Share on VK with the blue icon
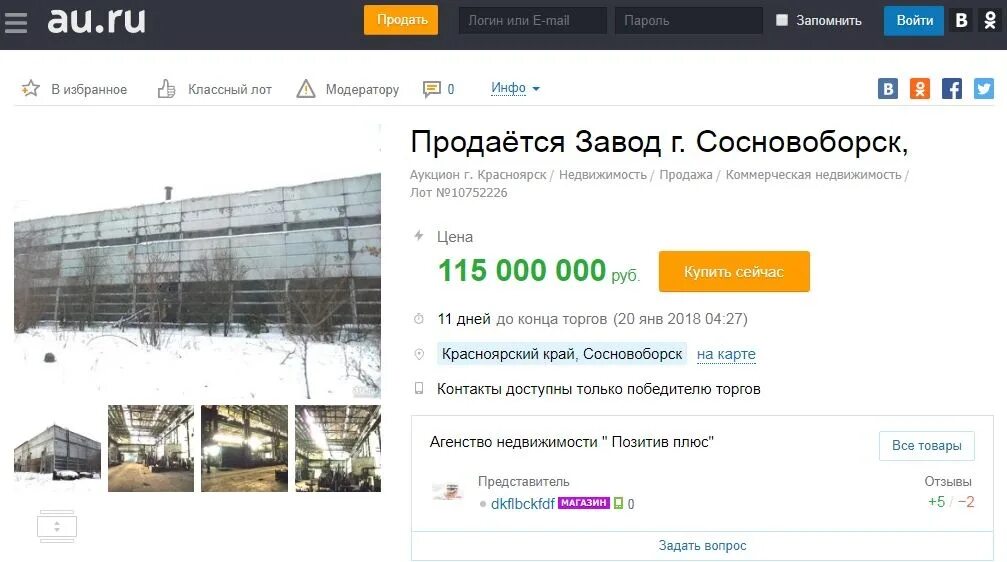Screen dimensions: 1007x562 point(888,89)
